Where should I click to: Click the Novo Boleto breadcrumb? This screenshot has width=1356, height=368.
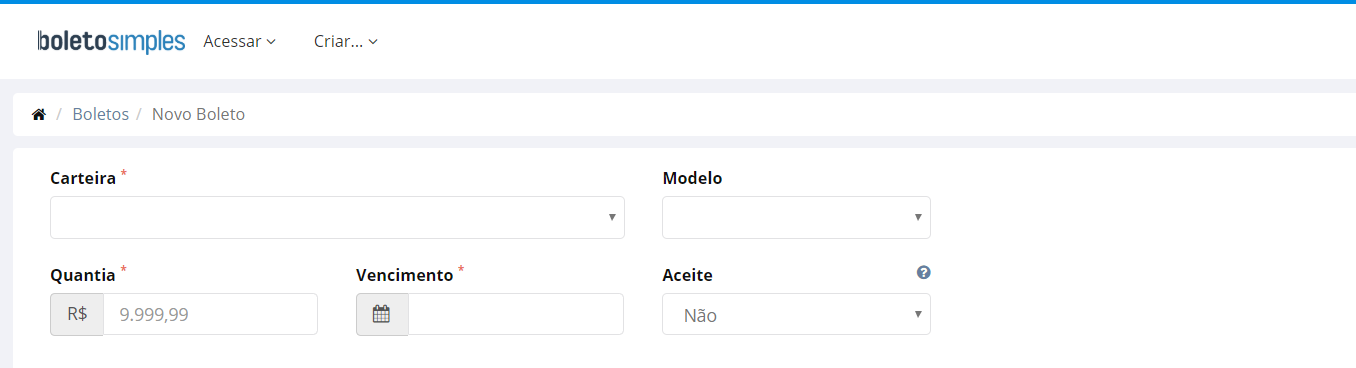pos(198,114)
